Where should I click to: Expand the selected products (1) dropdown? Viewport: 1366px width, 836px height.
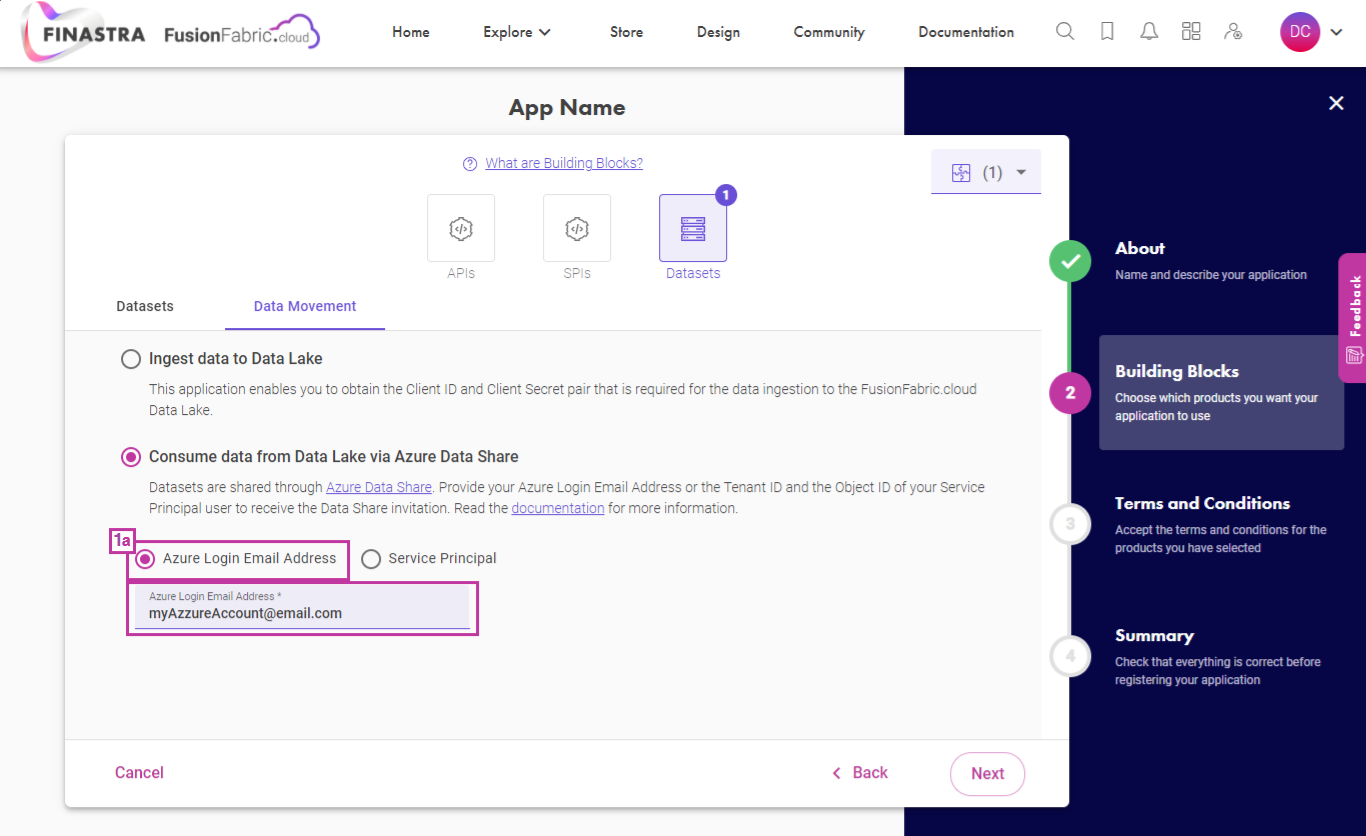pos(986,172)
